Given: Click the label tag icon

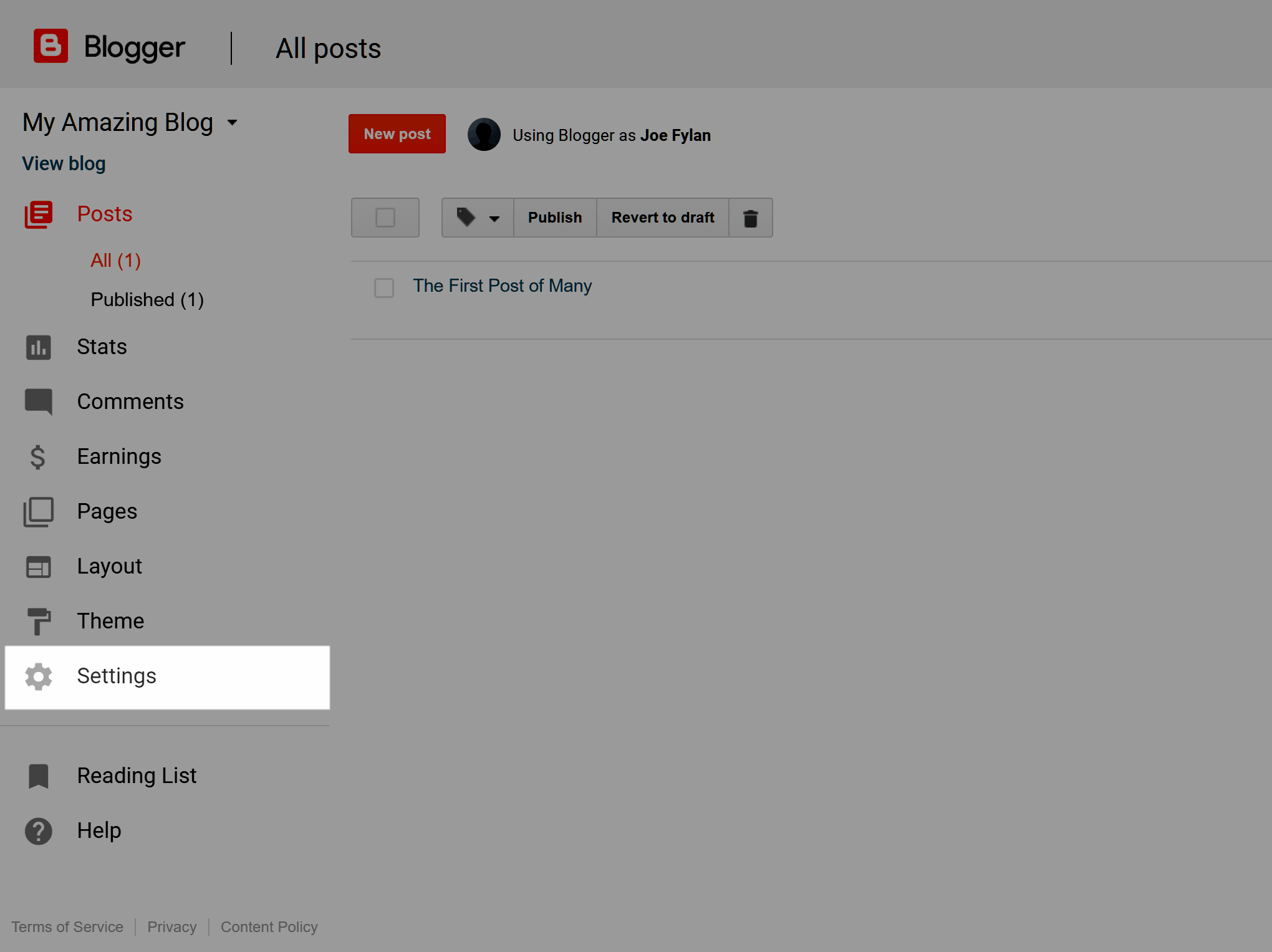Looking at the screenshot, I should coord(466,217).
